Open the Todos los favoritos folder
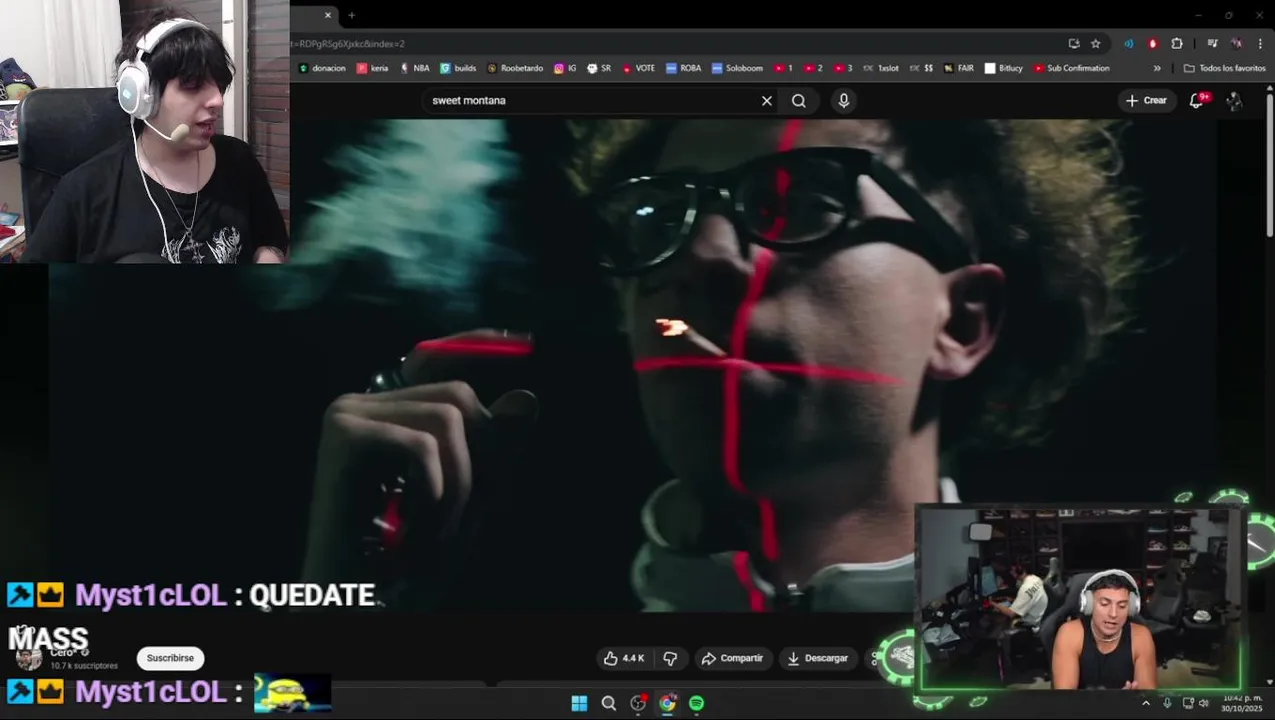Screen dimensions: 1275x720 [1225, 68]
